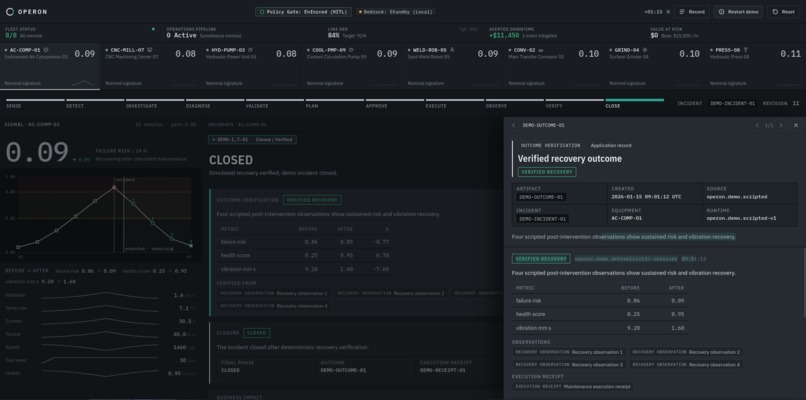Click DEMO-OUTCOME-01 under Outcome in closure
806x400 pixels.
click(x=343, y=370)
